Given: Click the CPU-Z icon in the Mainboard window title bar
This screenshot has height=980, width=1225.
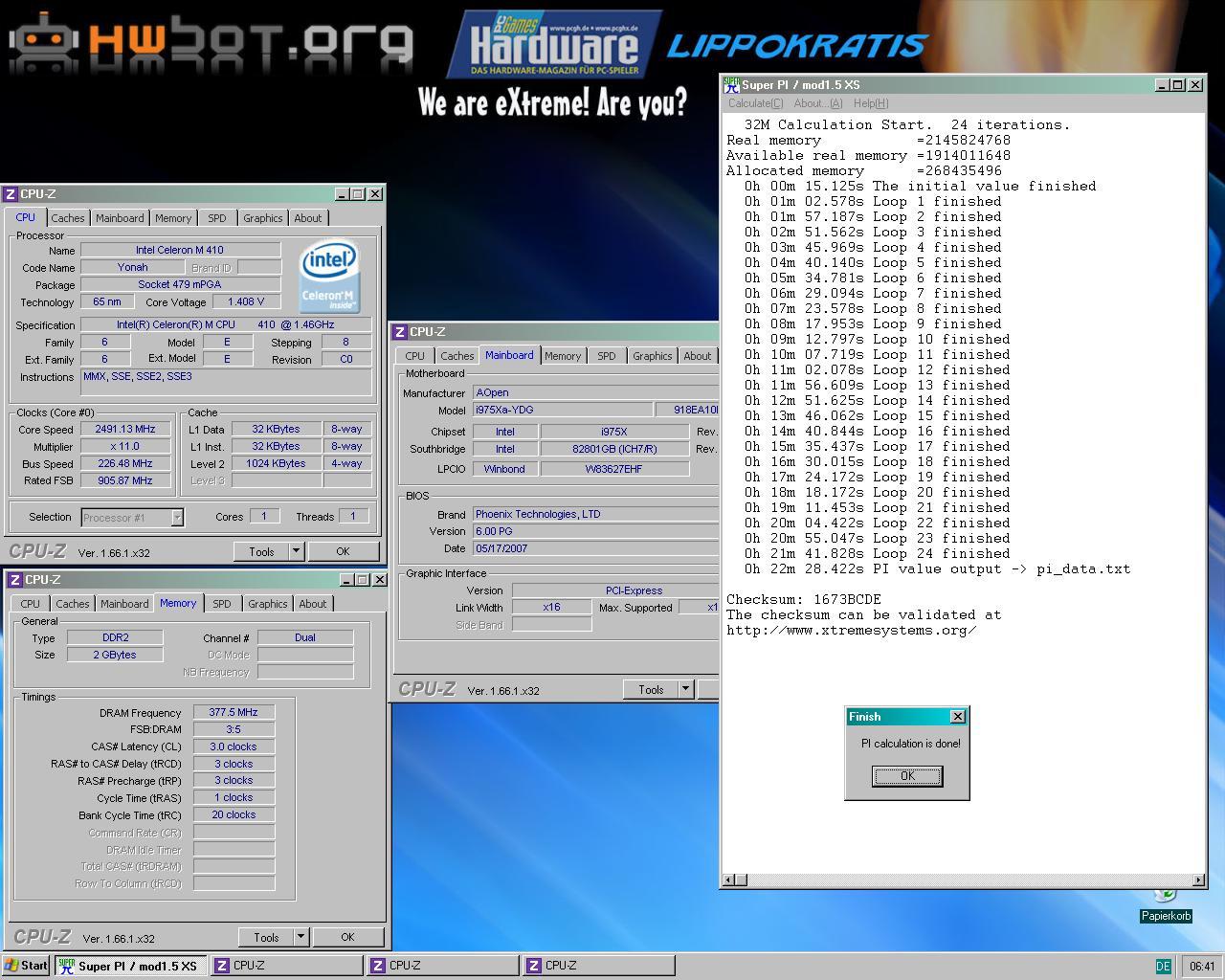Looking at the screenshot, I should tap(399, 332).
